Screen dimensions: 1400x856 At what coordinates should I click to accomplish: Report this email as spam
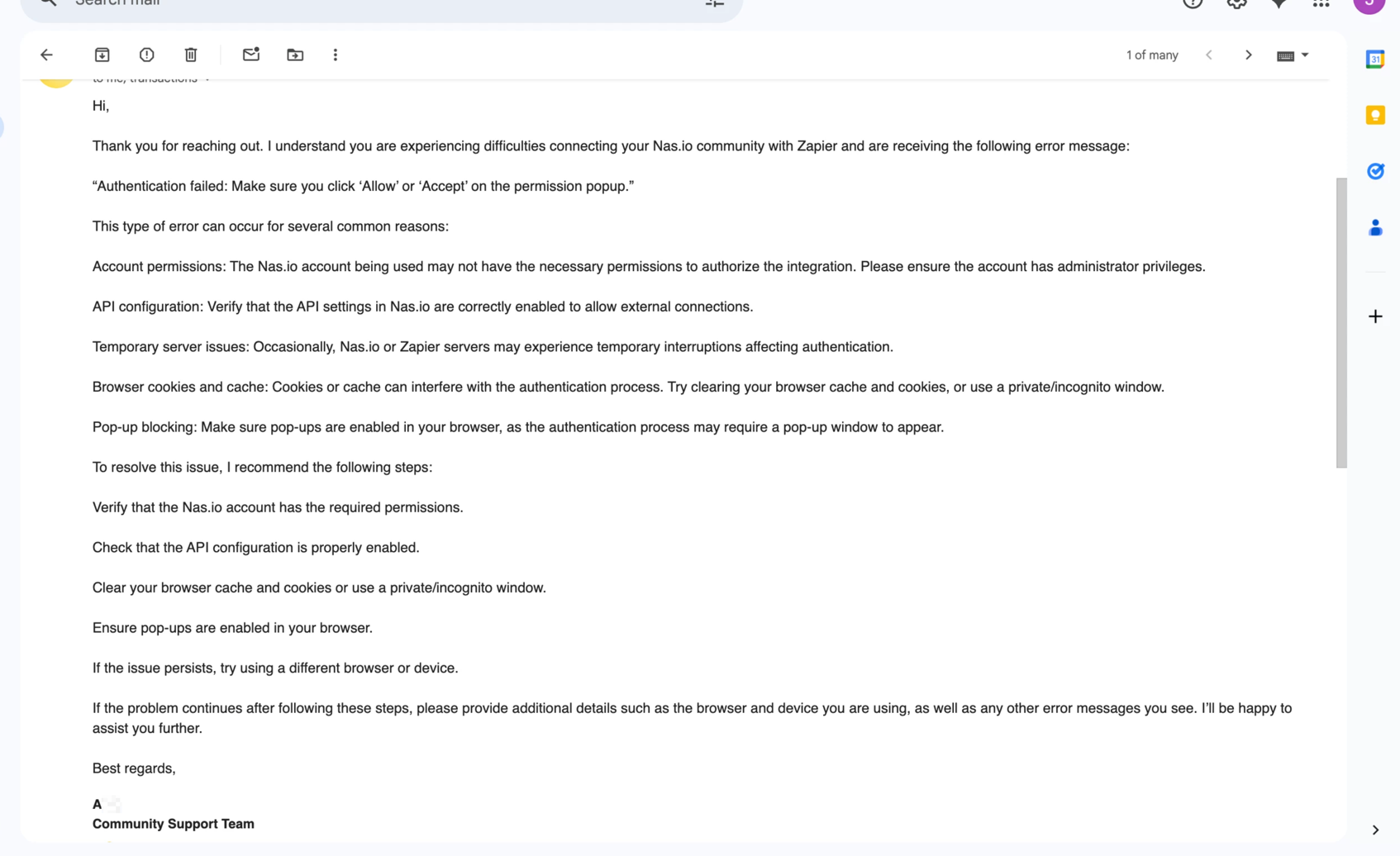point(146,54)
